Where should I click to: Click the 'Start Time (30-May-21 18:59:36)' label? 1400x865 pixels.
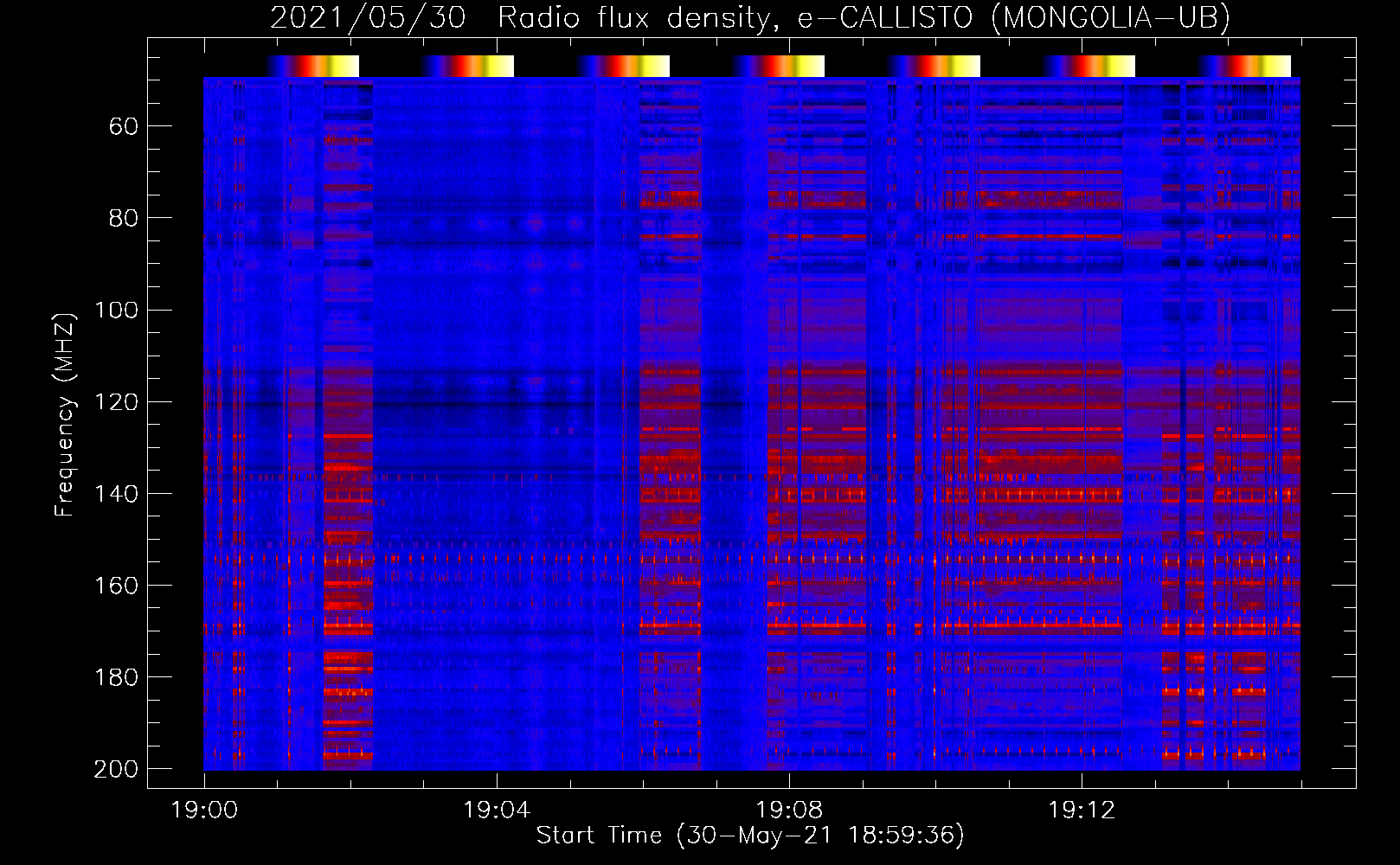click(750, 836)
